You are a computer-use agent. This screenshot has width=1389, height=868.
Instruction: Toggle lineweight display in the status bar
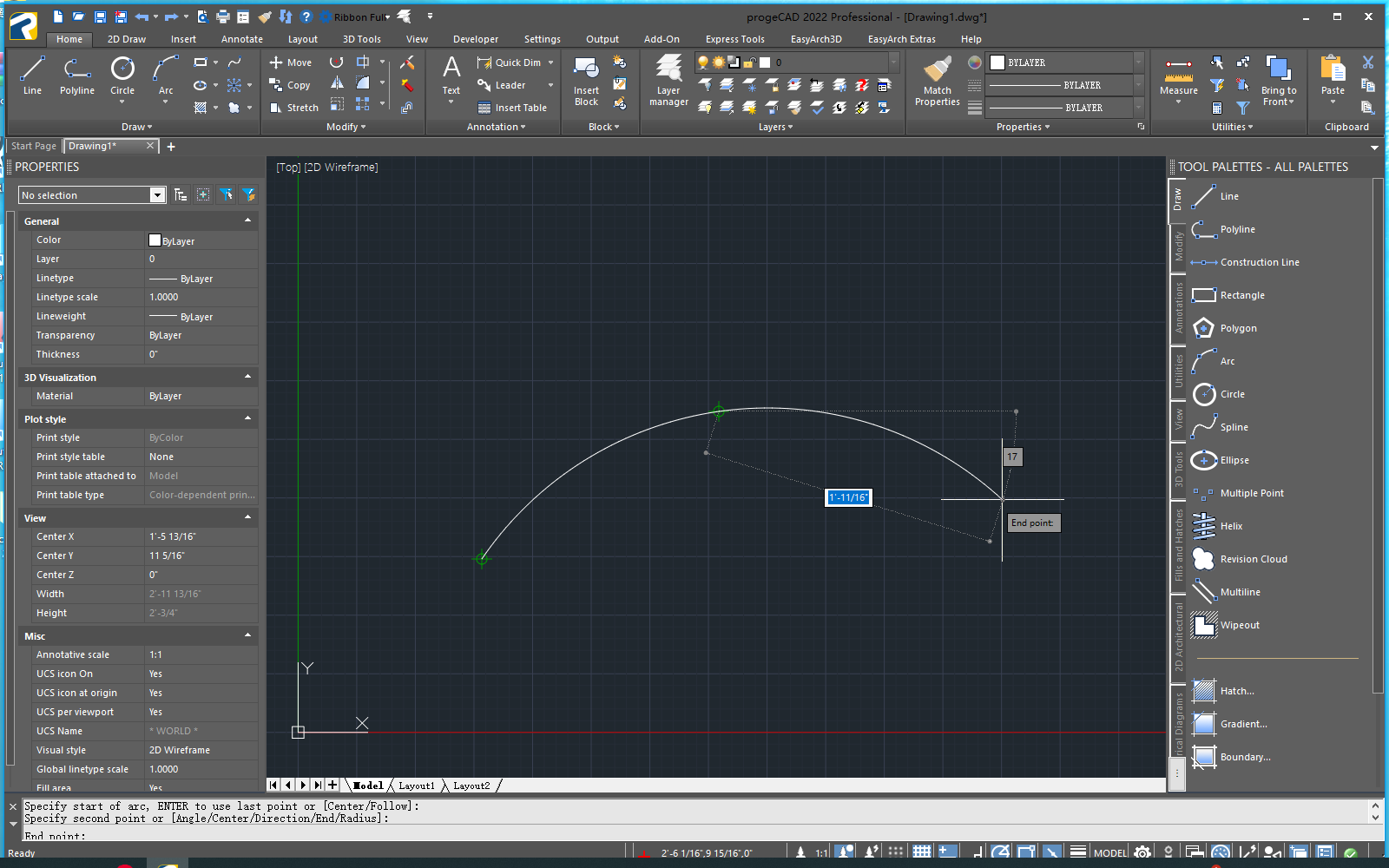(1077, 852)
